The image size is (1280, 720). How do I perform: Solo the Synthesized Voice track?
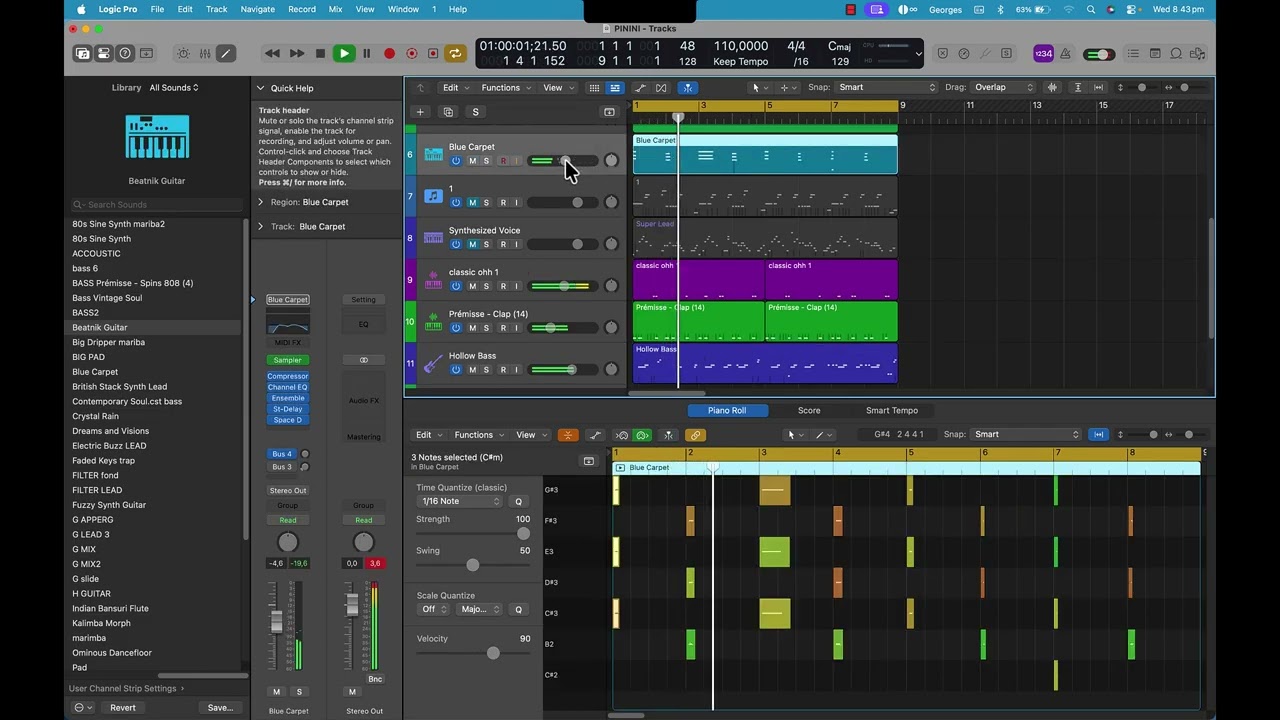[487, 245]
